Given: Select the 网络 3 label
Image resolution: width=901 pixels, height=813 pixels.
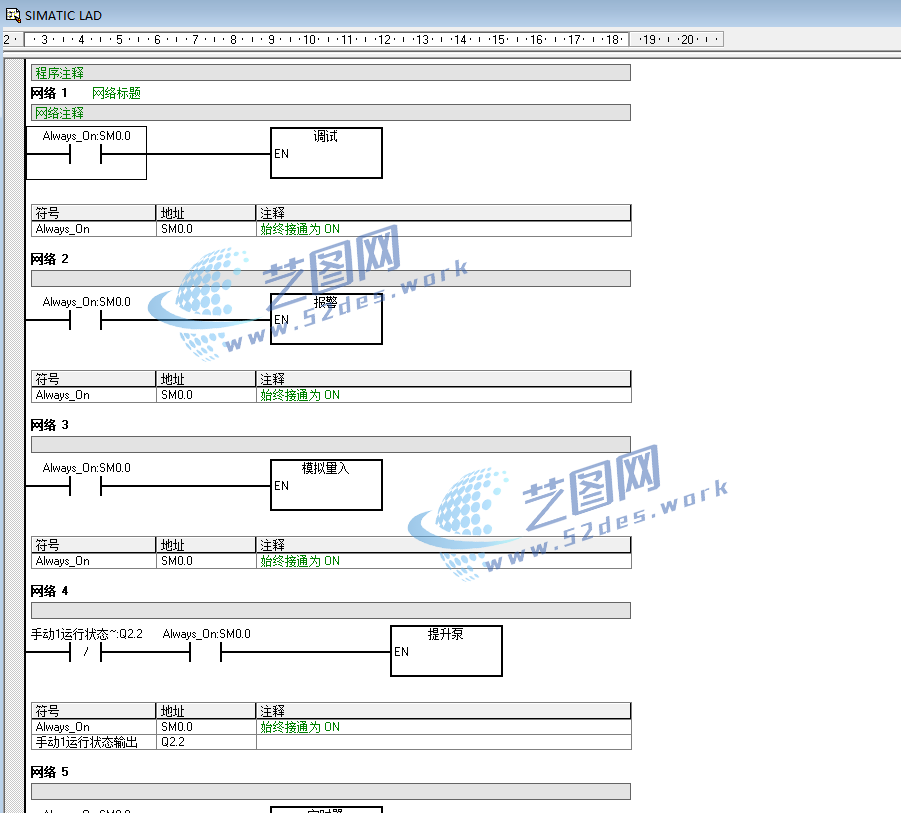Looking at the screenshot, I should coord(49,425).
